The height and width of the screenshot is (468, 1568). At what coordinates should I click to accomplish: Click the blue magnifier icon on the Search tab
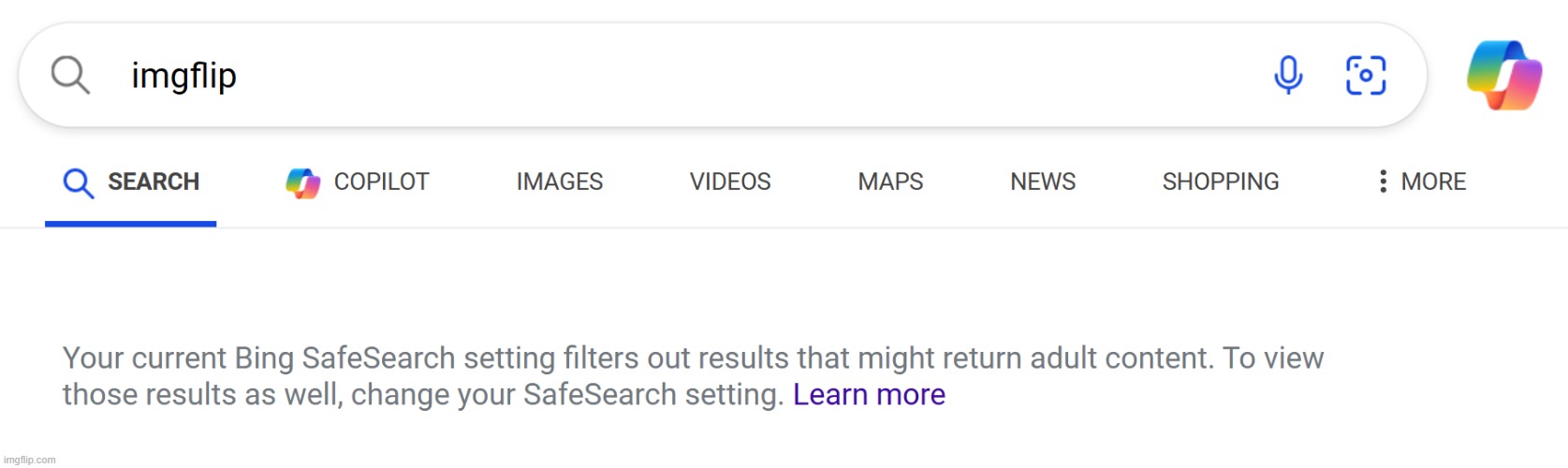tap(78, 183)
